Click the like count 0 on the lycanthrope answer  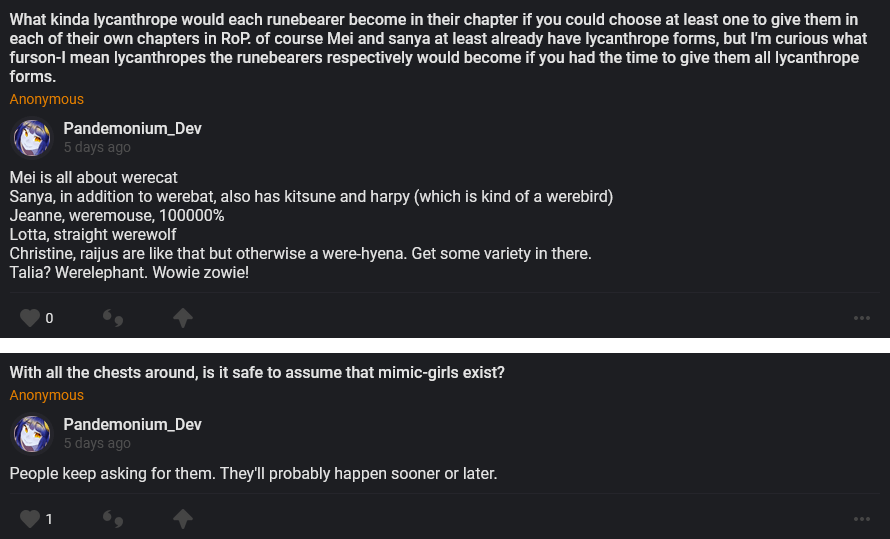pos(49,318)
